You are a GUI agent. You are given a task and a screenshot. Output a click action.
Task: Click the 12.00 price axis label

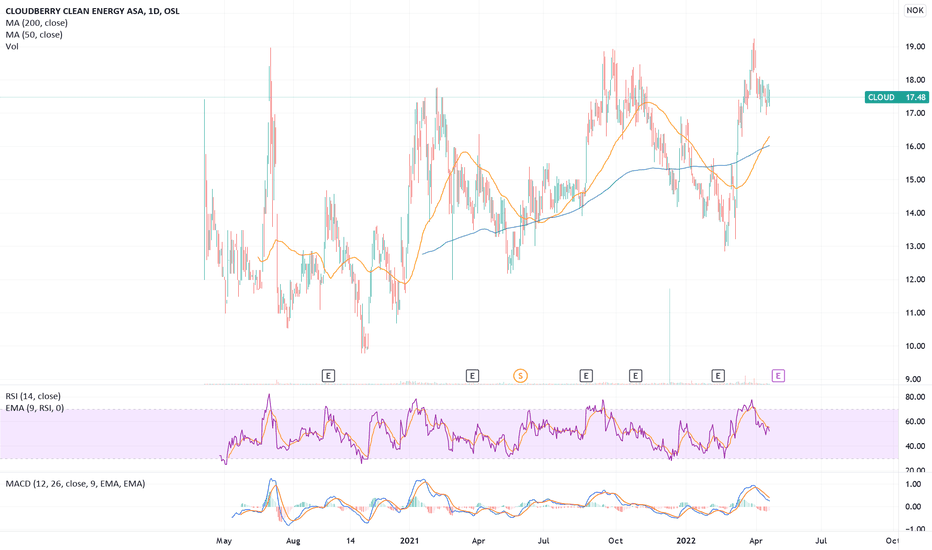915,279
